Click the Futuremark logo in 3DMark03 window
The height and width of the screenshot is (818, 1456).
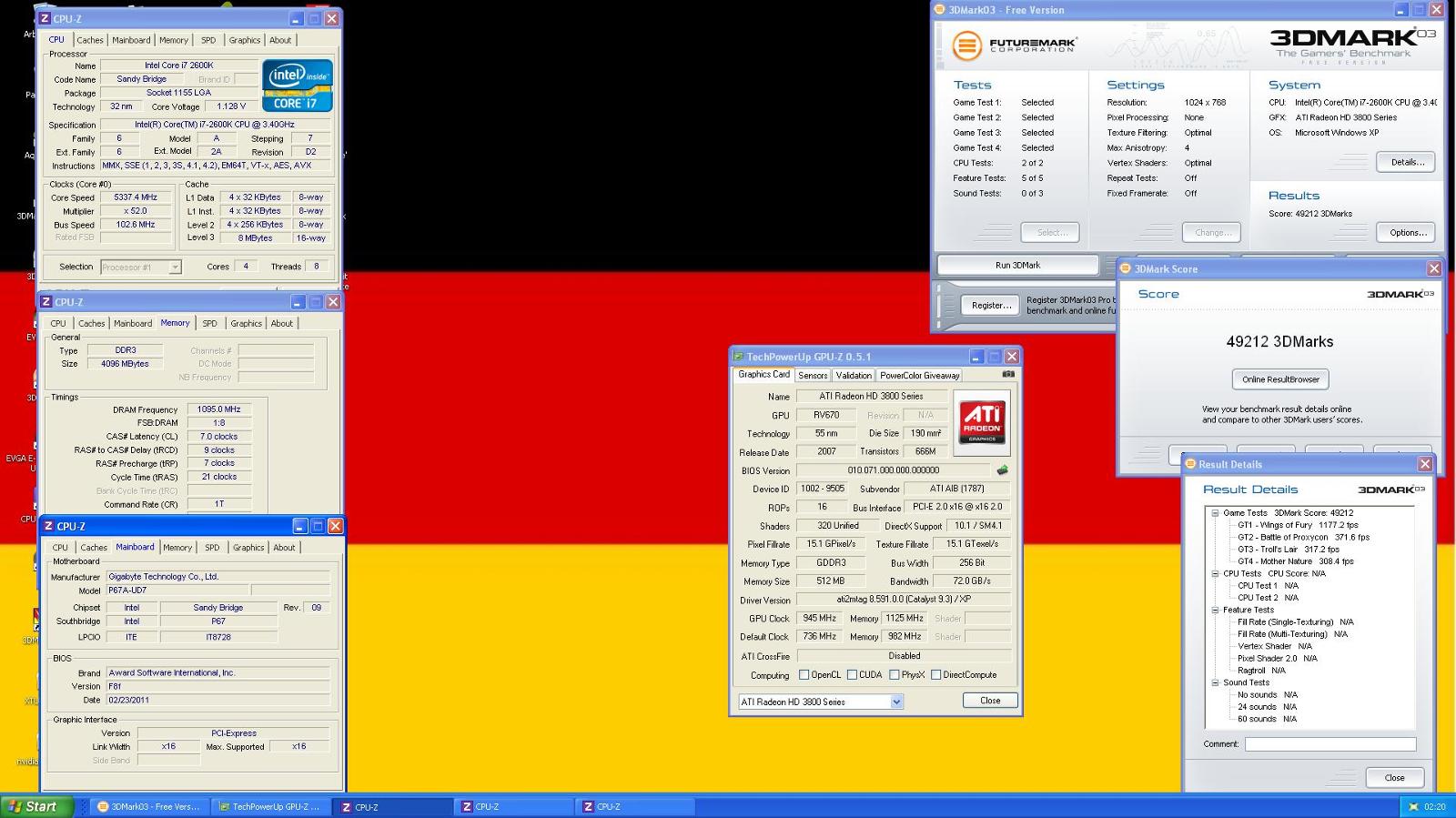pyautogui.click(x=1015, y=45)
